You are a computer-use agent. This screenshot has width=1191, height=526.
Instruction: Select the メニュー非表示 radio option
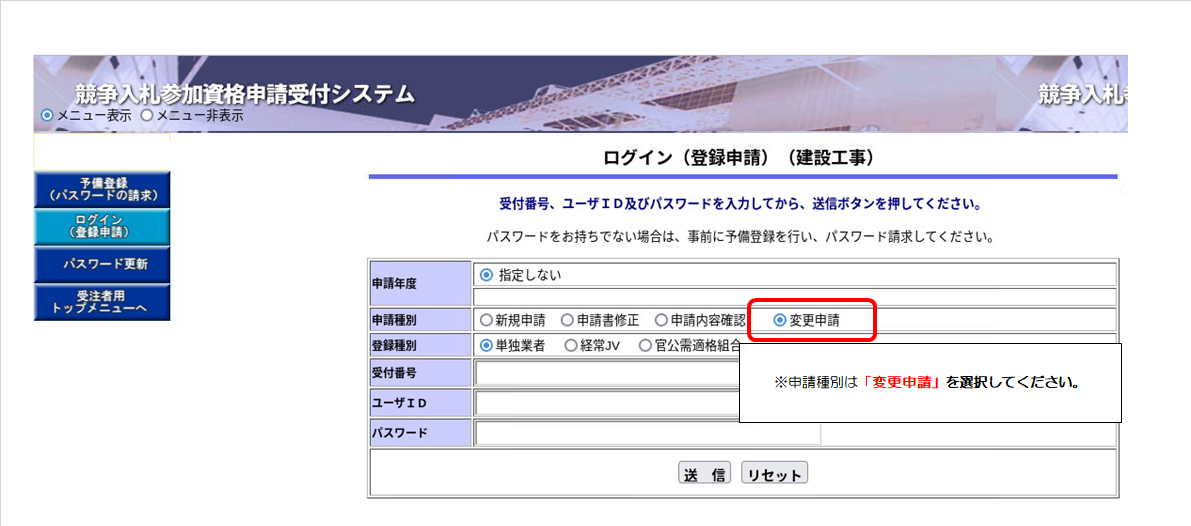(147, 116)
